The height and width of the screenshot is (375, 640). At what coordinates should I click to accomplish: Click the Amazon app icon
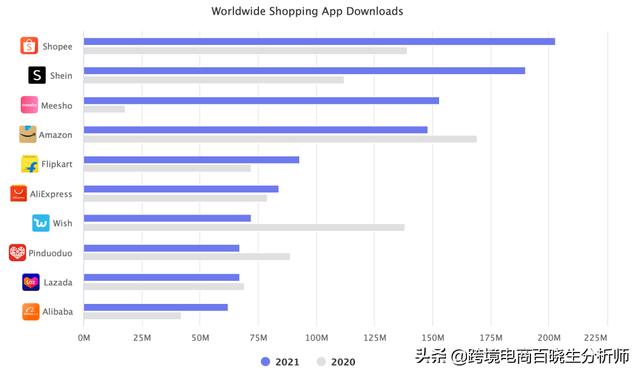point(28,134)
